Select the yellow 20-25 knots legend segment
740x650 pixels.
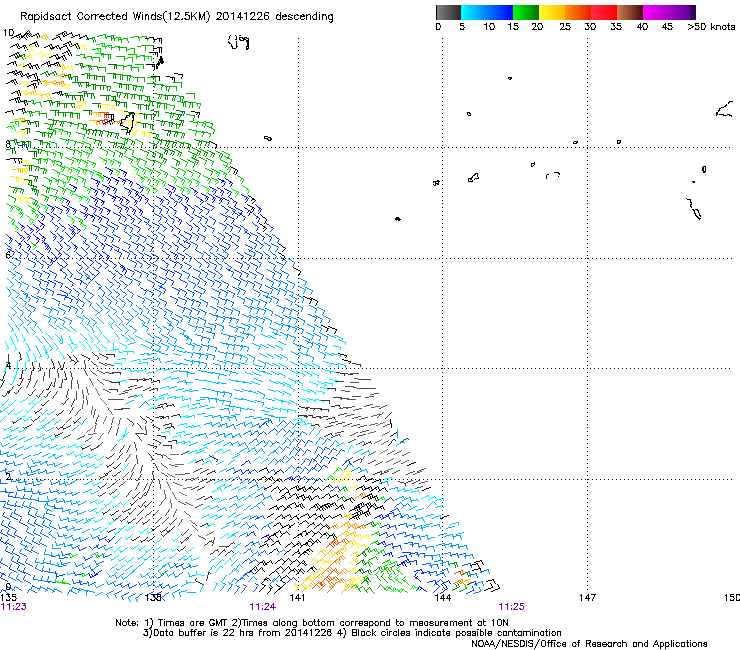pyautogui.click(x=552, y=12)
